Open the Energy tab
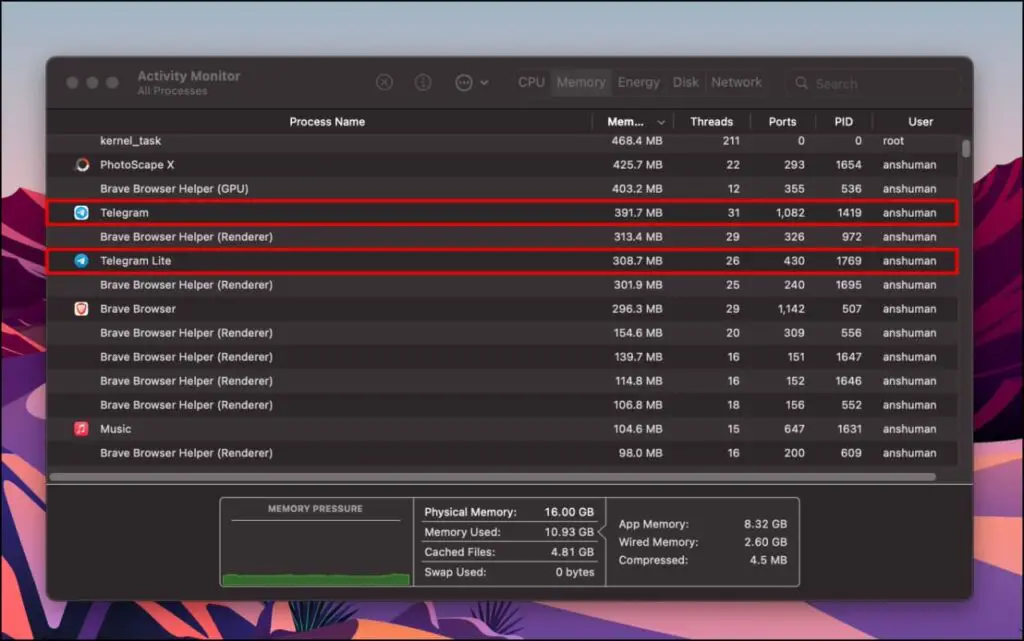The image size is (1024, 641). point(638,83)
